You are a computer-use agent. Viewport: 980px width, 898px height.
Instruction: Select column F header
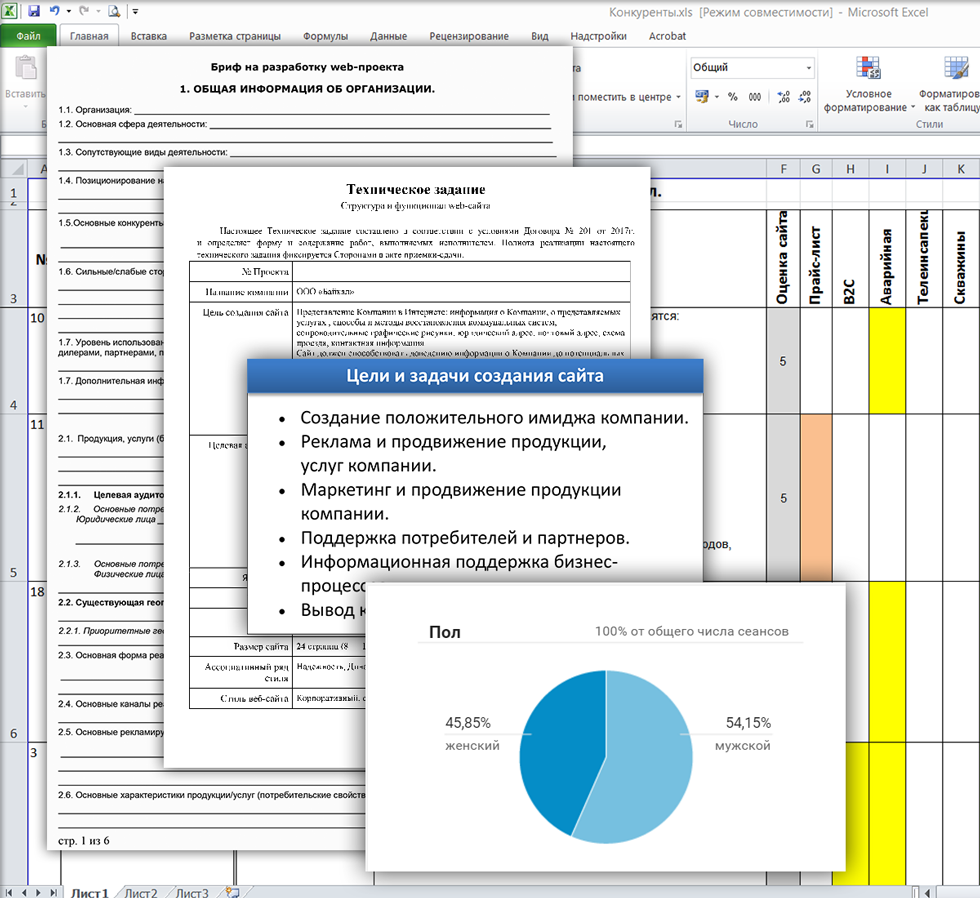point(783,169)
